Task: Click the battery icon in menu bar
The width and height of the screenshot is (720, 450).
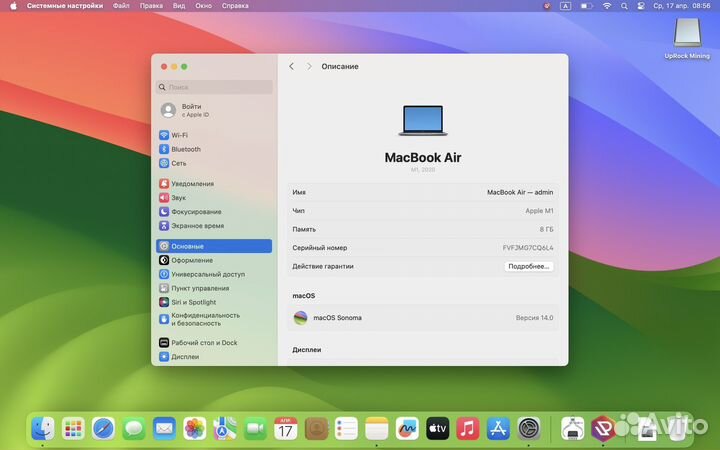Action: (586, 6)
